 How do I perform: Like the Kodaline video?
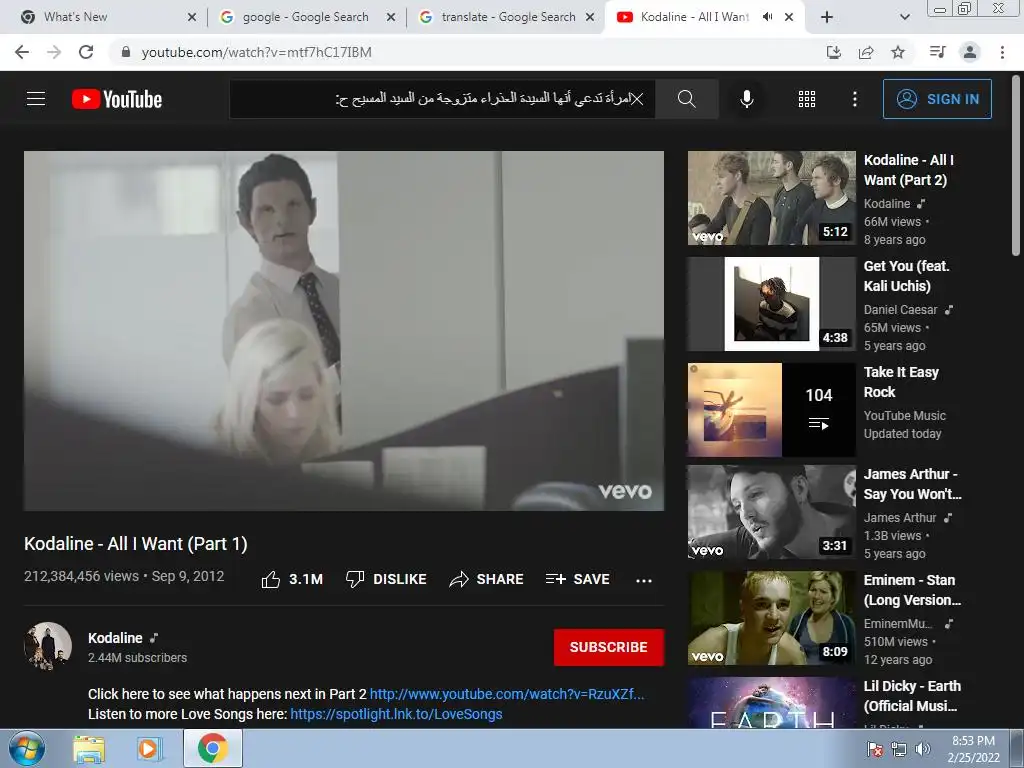click(x=292, y=579)
